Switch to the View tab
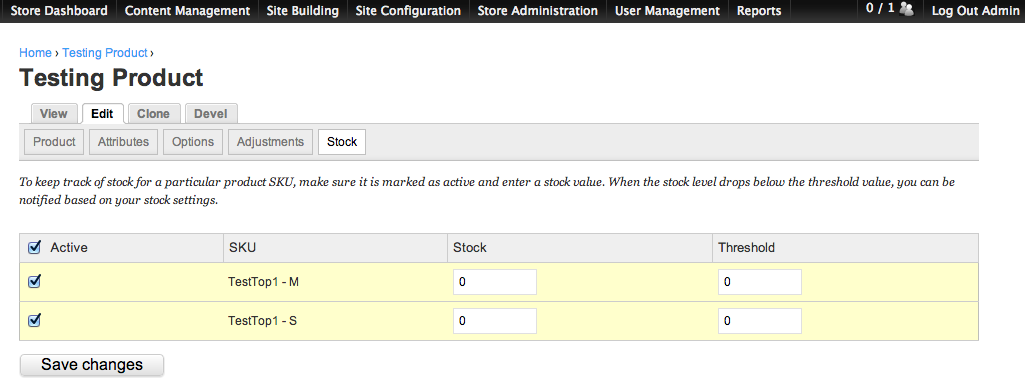This screenshot has width=1025, height=384. (54, 114)
